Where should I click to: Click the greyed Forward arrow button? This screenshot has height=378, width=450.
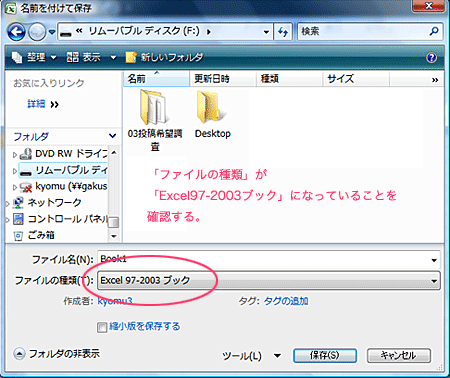pyautogui.click(x=37, y=33)
